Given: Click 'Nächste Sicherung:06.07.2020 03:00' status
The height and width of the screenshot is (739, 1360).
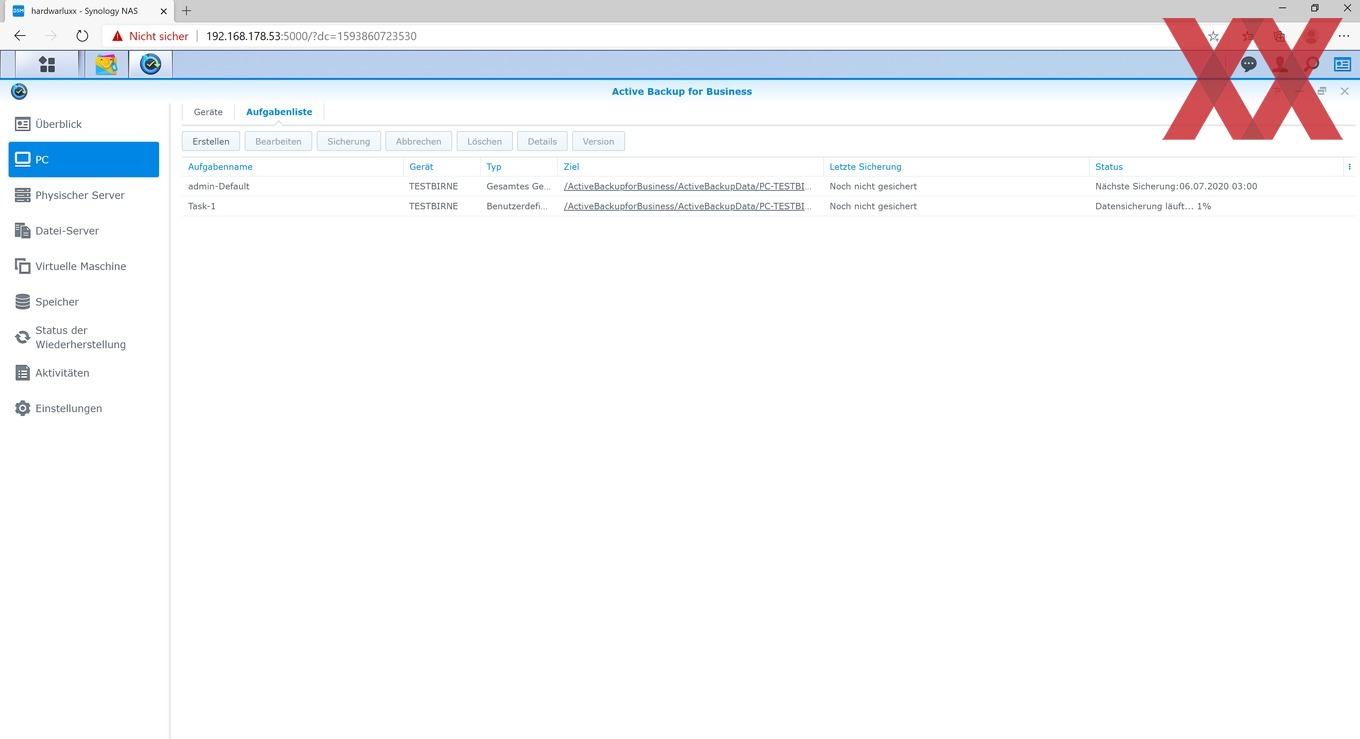Looking at the screenshot, I should point(1176,186).
